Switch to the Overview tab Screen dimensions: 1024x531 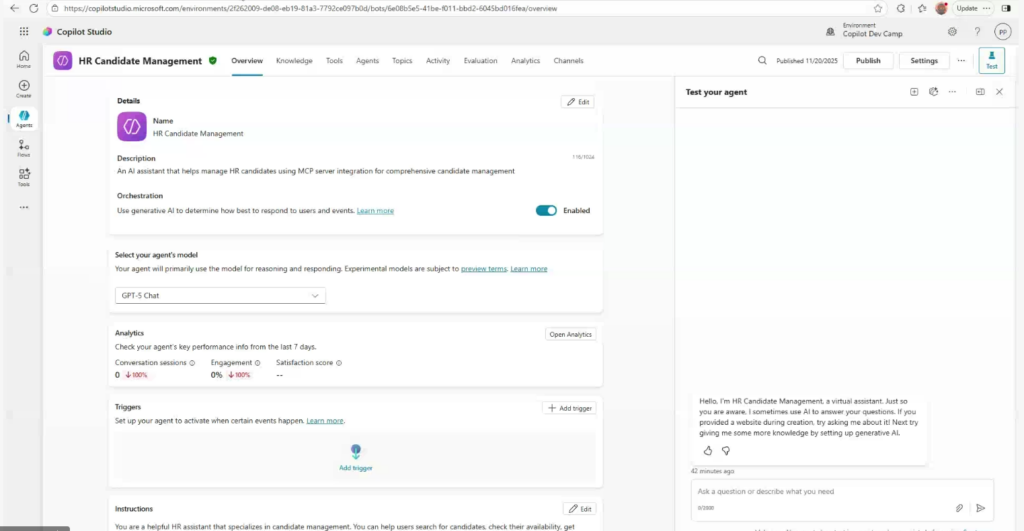pyautogui.click(x=247, y=61)
